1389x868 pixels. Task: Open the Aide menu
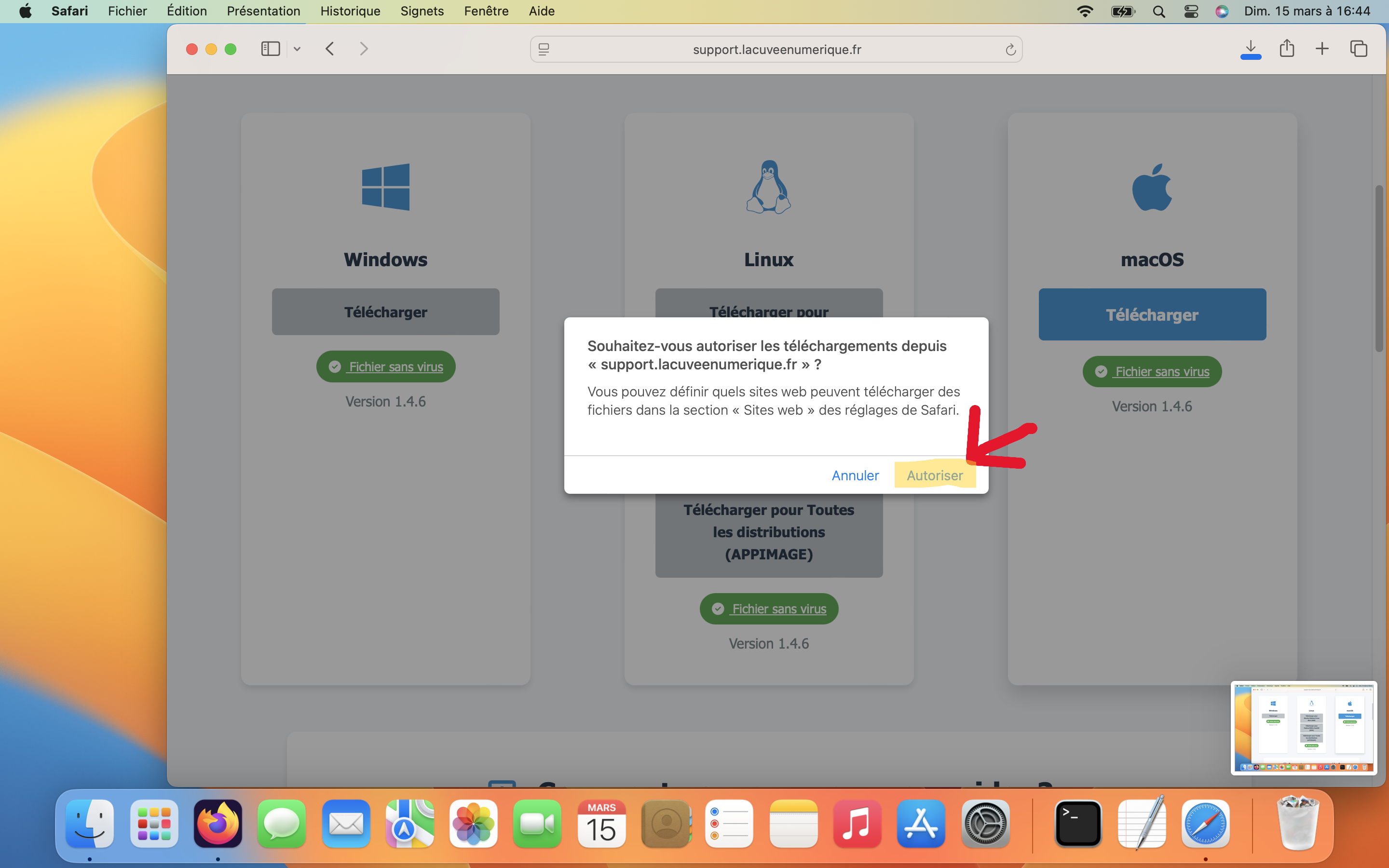541,11
